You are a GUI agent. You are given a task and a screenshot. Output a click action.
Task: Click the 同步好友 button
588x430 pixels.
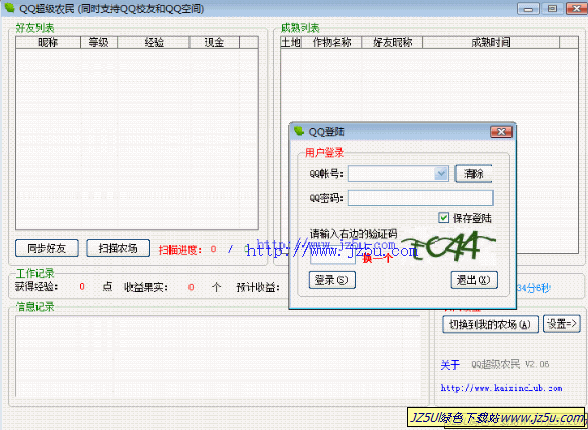click(47, 248)
